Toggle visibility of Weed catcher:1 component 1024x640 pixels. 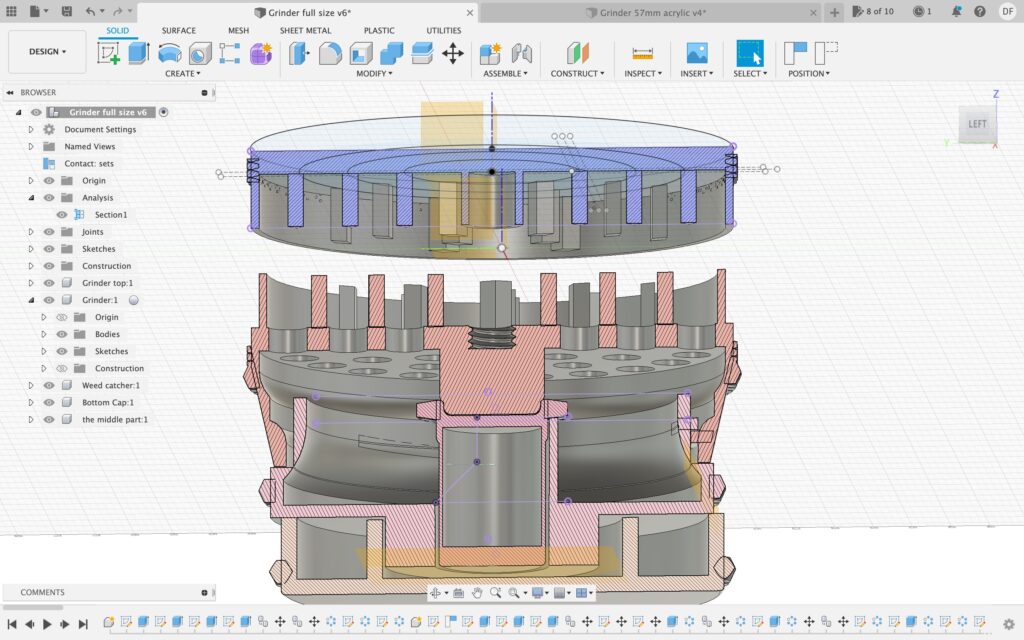[48, 385]
